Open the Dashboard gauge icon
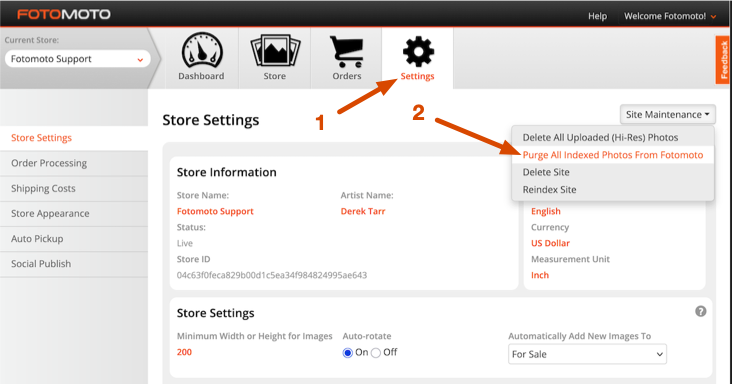Viewport: 732px width, 384px height. tap(202, 50)
